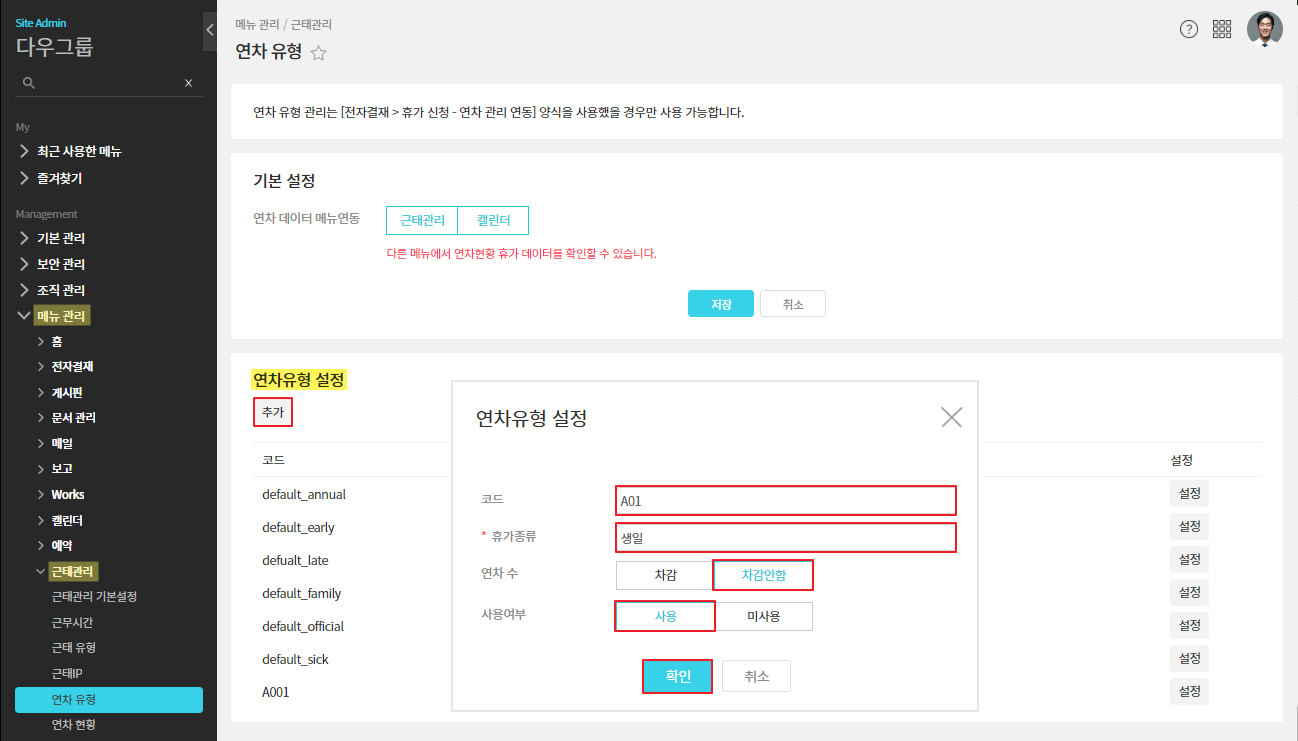Click the sidebar search magnifier icon
This screenshot has width=1298, height=741.
(29, 83)
